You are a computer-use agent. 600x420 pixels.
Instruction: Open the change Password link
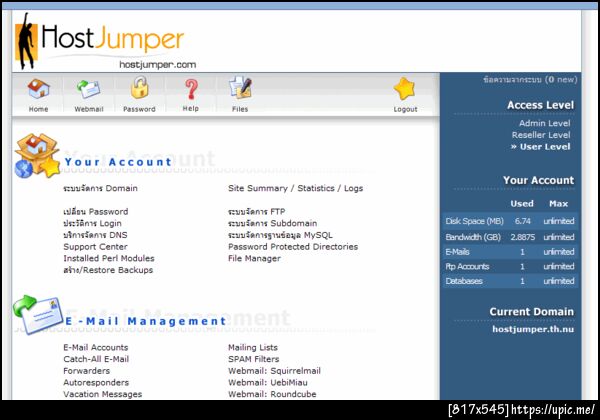click(x=96, y=212)
